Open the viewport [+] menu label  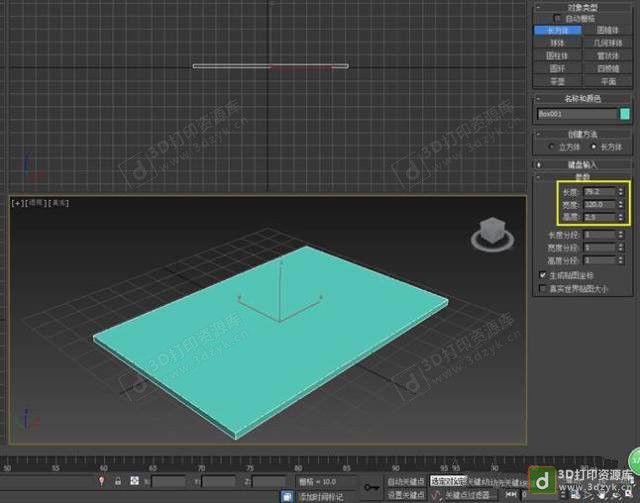pyautogui.click(x=17, y=203)
